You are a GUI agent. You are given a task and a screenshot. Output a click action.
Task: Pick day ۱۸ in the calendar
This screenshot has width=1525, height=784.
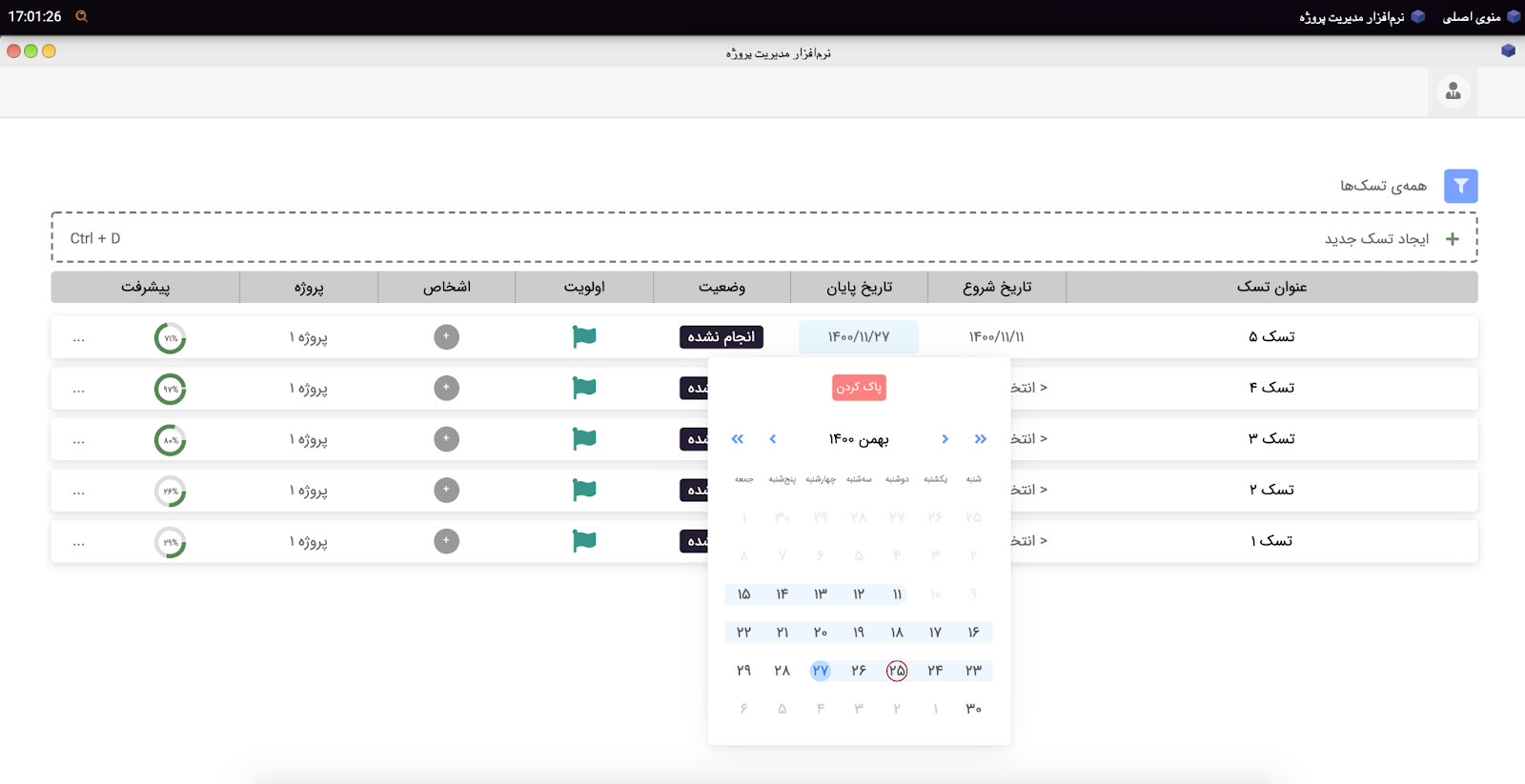(897, 633)
